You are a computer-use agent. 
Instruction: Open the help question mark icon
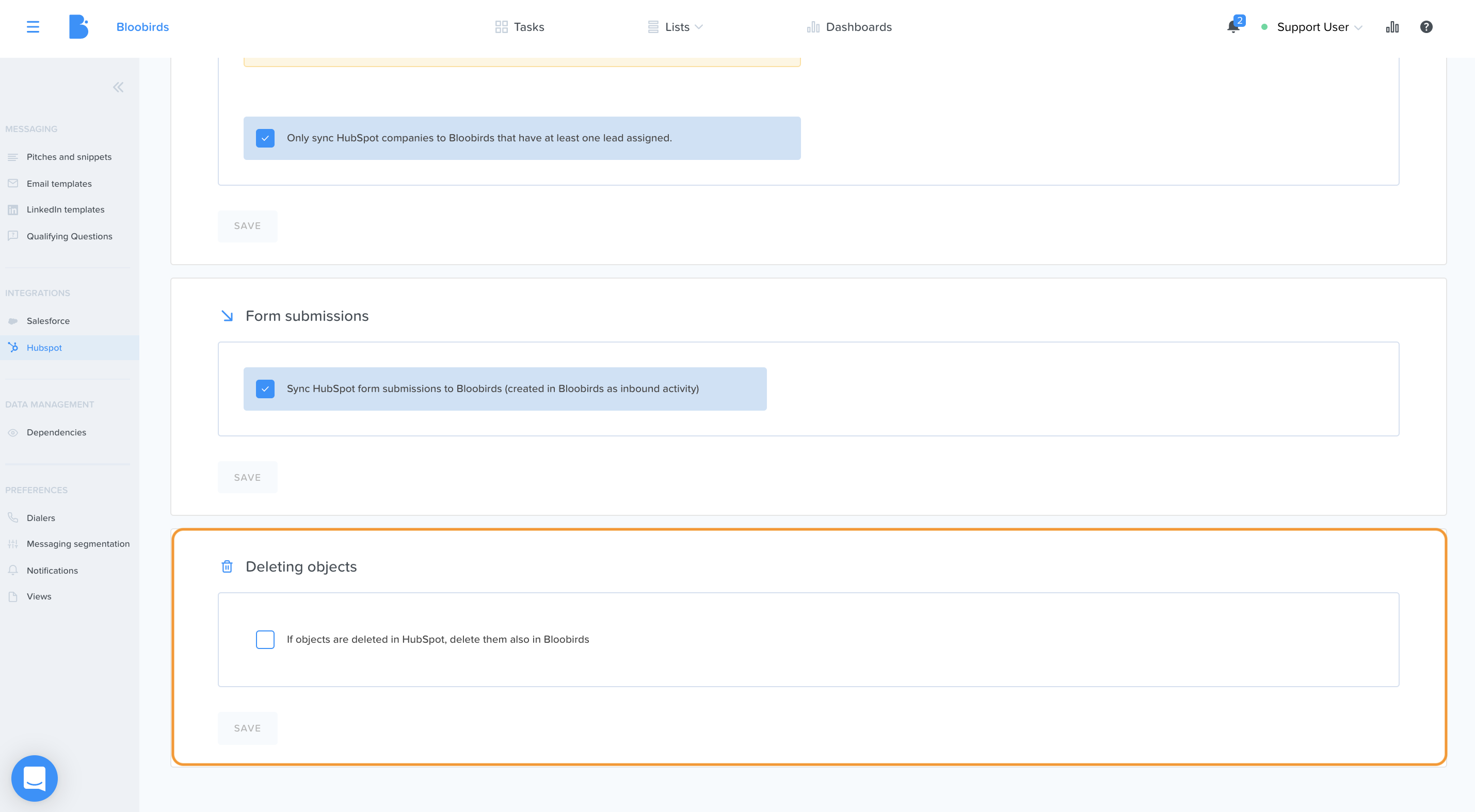coord(1426,27)
